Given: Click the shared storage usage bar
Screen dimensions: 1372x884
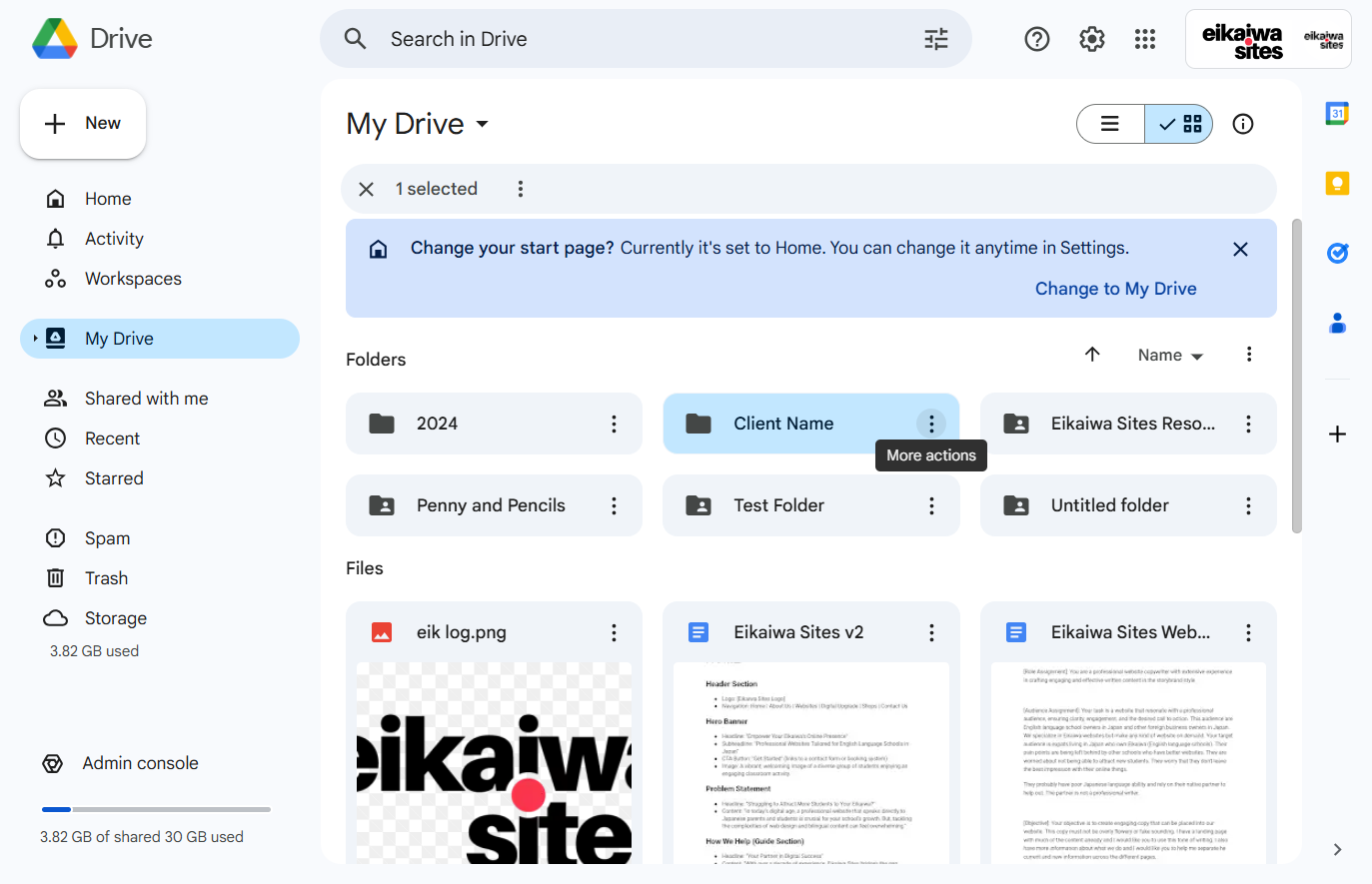Looking at the screenshot, I should (156, 809).
